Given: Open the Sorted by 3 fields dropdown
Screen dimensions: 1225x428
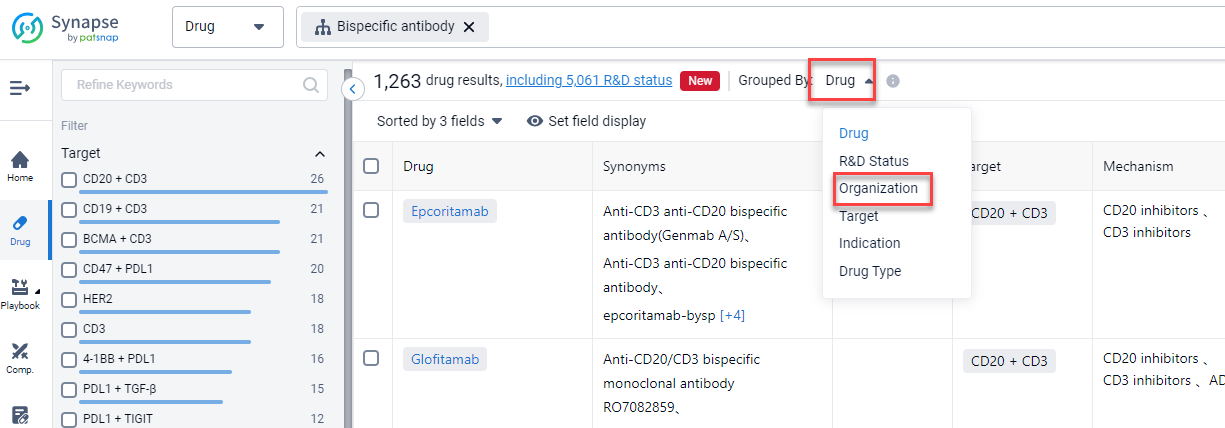Looking at the screenshot, I should [x=440, y=121].
